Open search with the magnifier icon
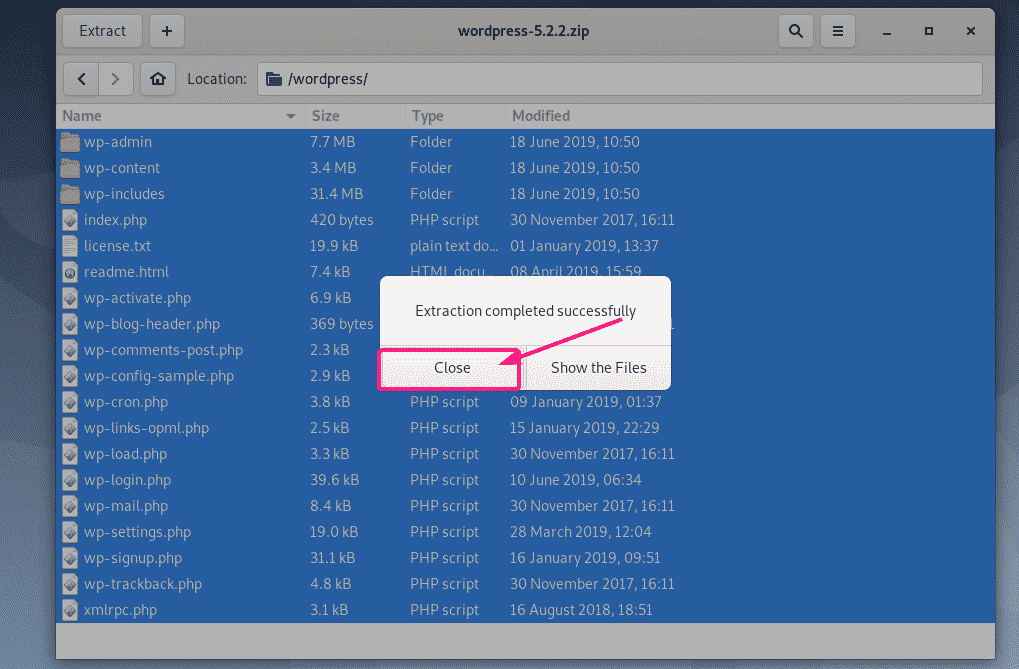This screenshot has width=1019, height=669. click(795, 31)
